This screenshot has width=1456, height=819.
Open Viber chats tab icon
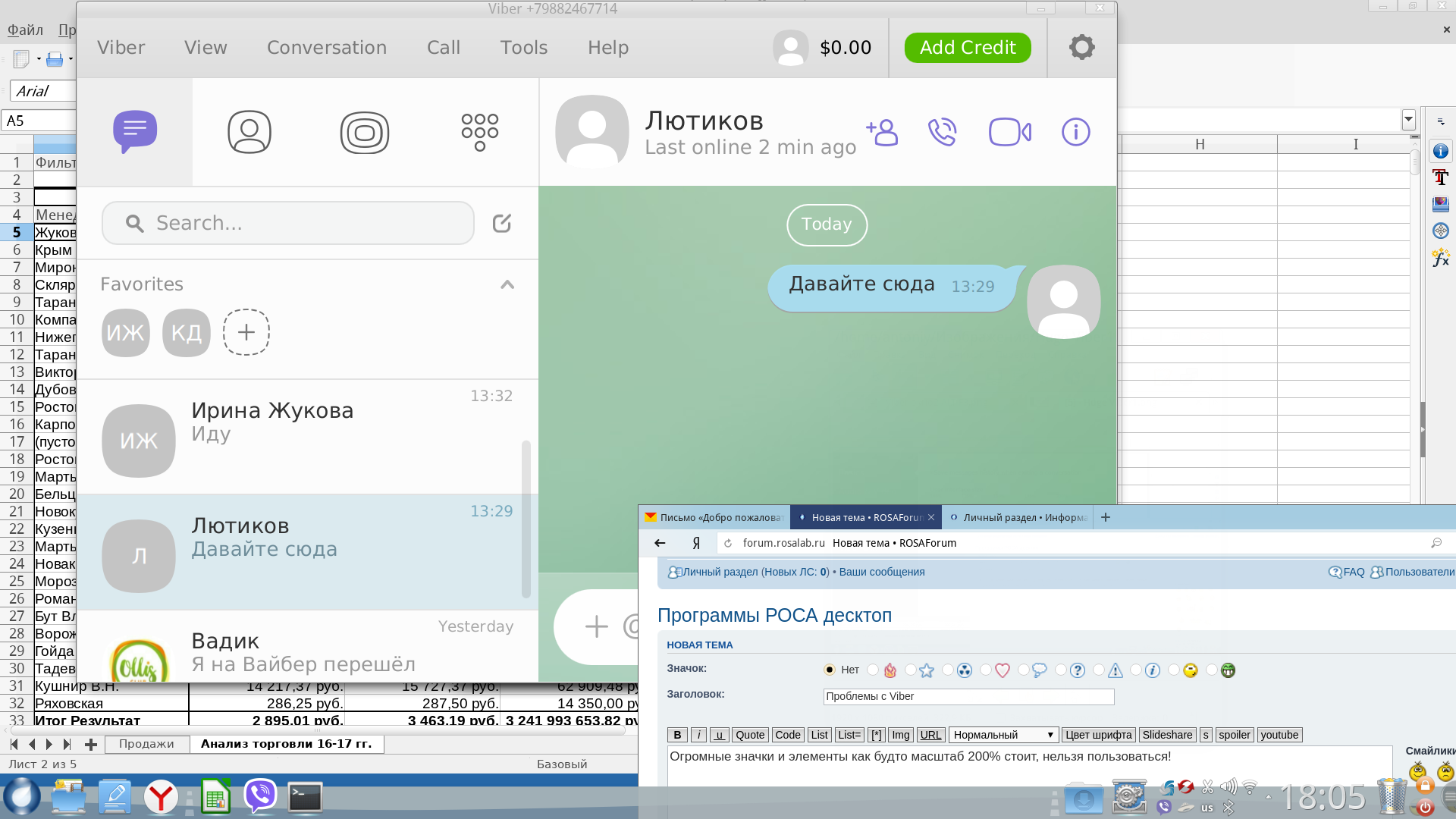click(135, 132)
